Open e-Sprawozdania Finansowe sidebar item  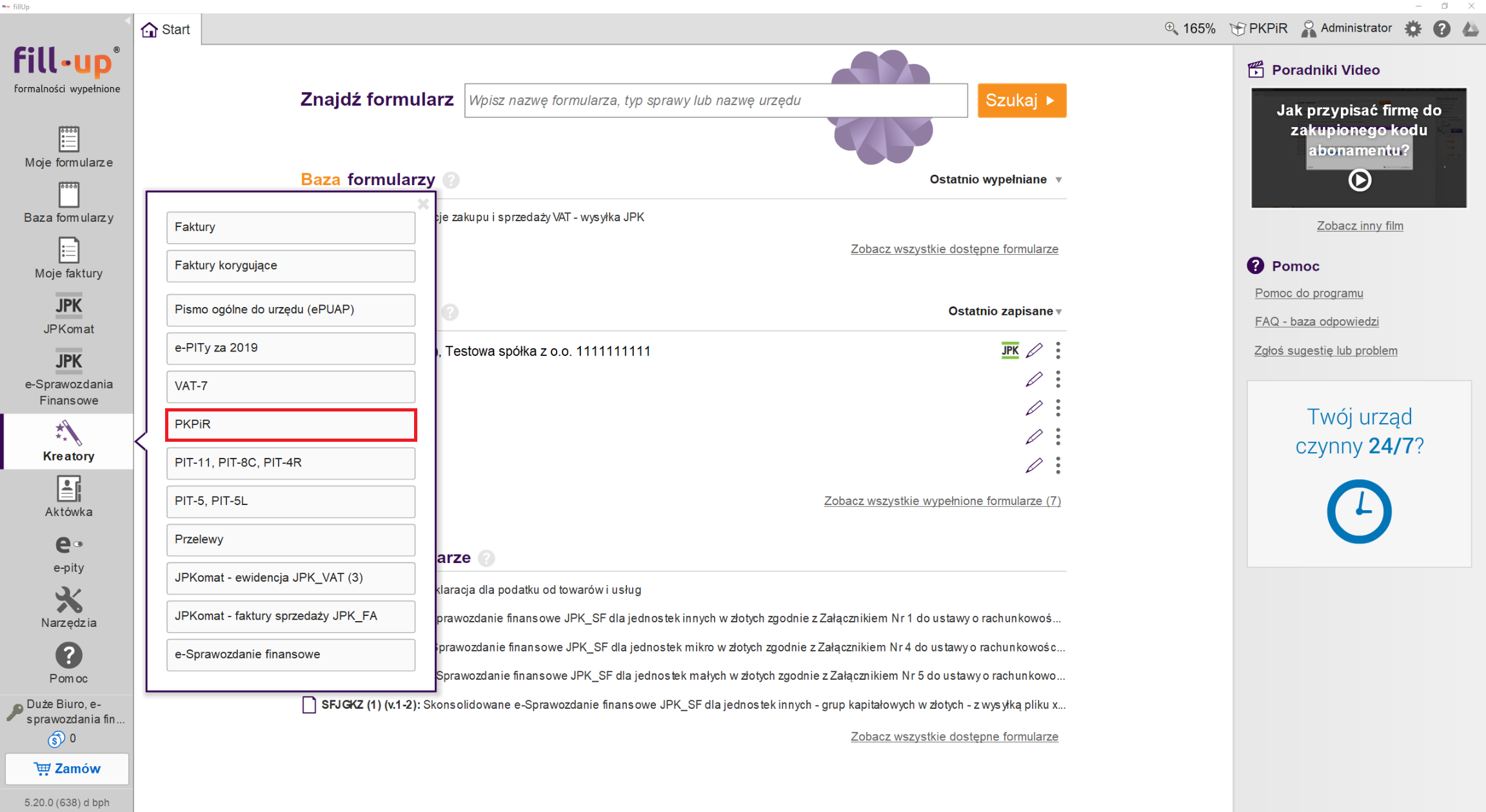[x=68, y=377]
